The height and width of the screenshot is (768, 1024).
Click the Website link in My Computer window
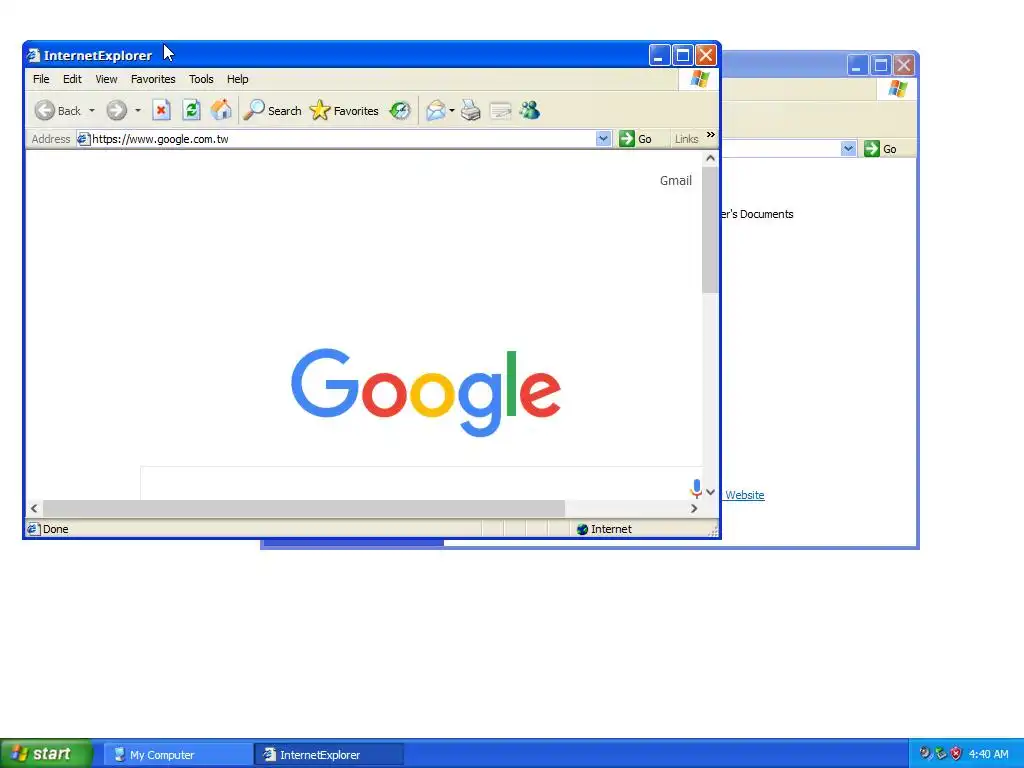(x=744, y=495)
